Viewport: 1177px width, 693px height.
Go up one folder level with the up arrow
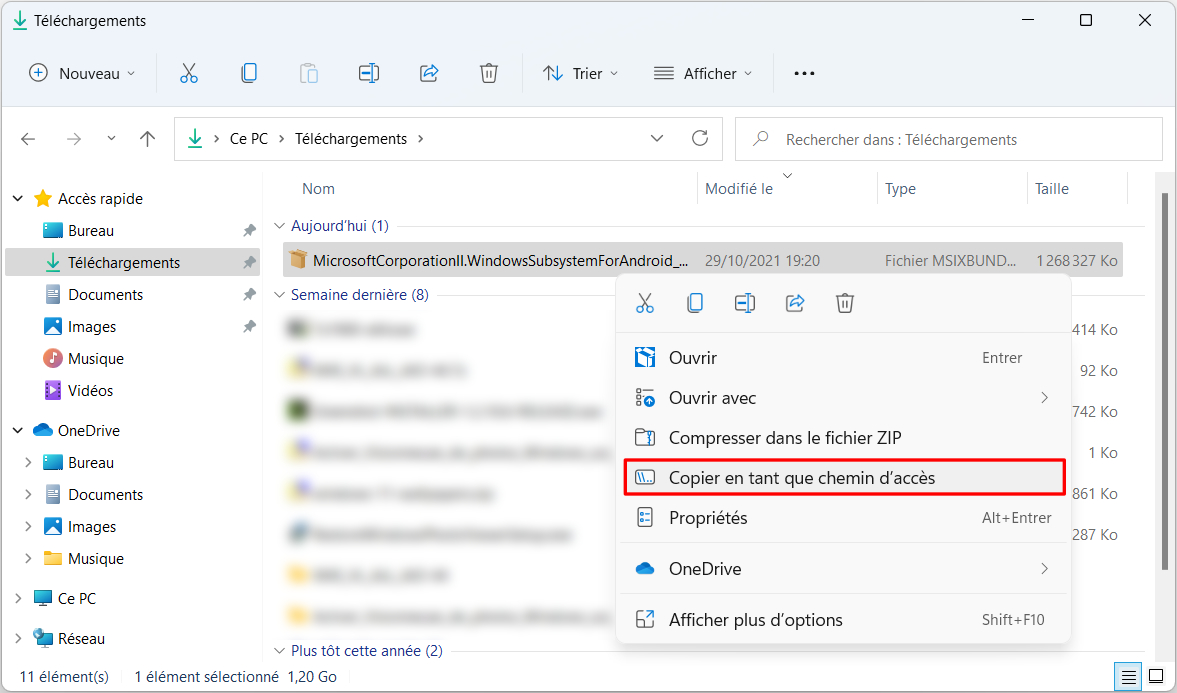click(x=147, y=139)
